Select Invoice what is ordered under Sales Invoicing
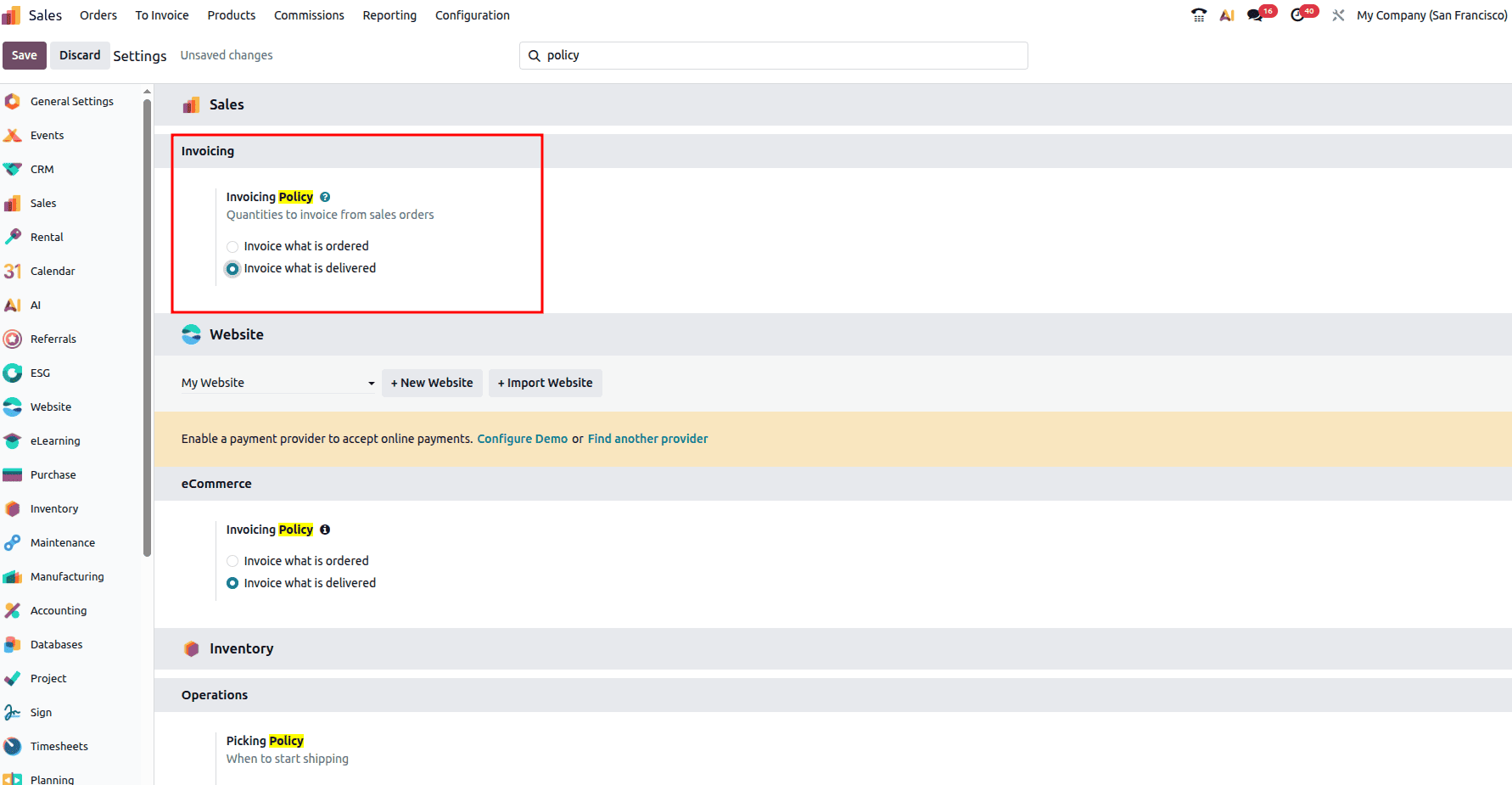The height and width of the screenshot is (785, 1512). pos(232,246)
